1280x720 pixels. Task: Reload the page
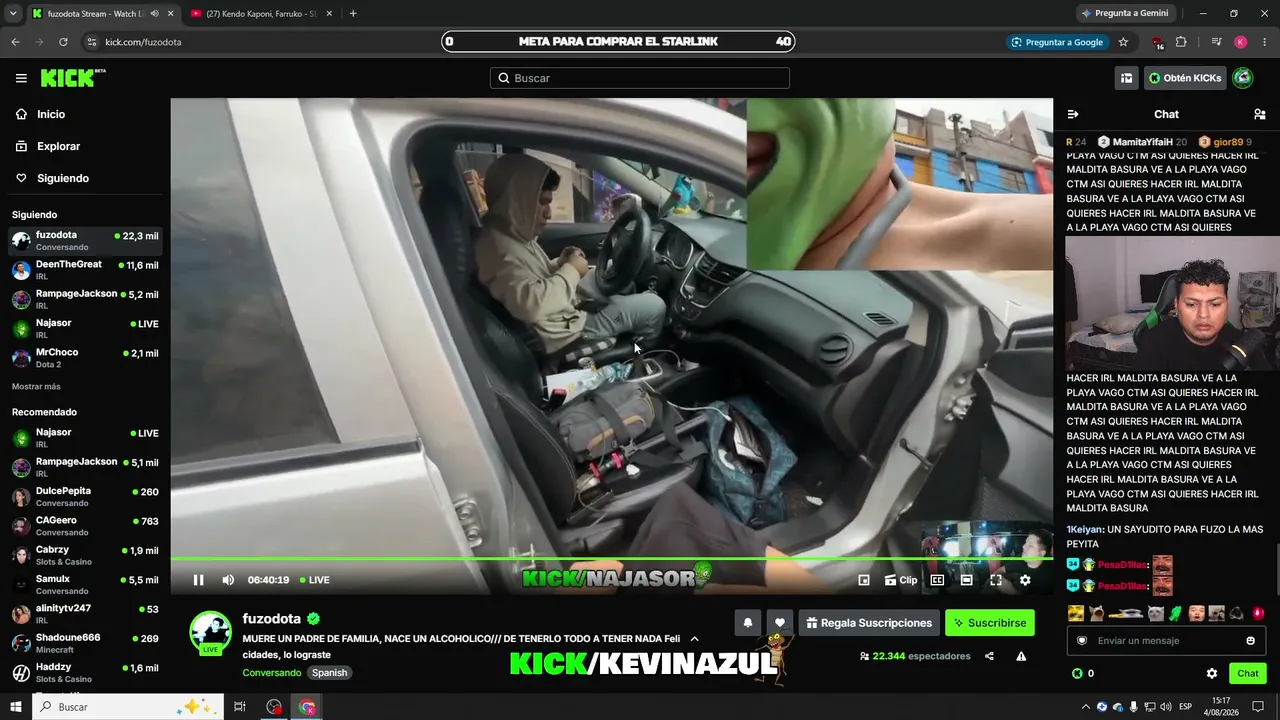(x=63, y=42)
